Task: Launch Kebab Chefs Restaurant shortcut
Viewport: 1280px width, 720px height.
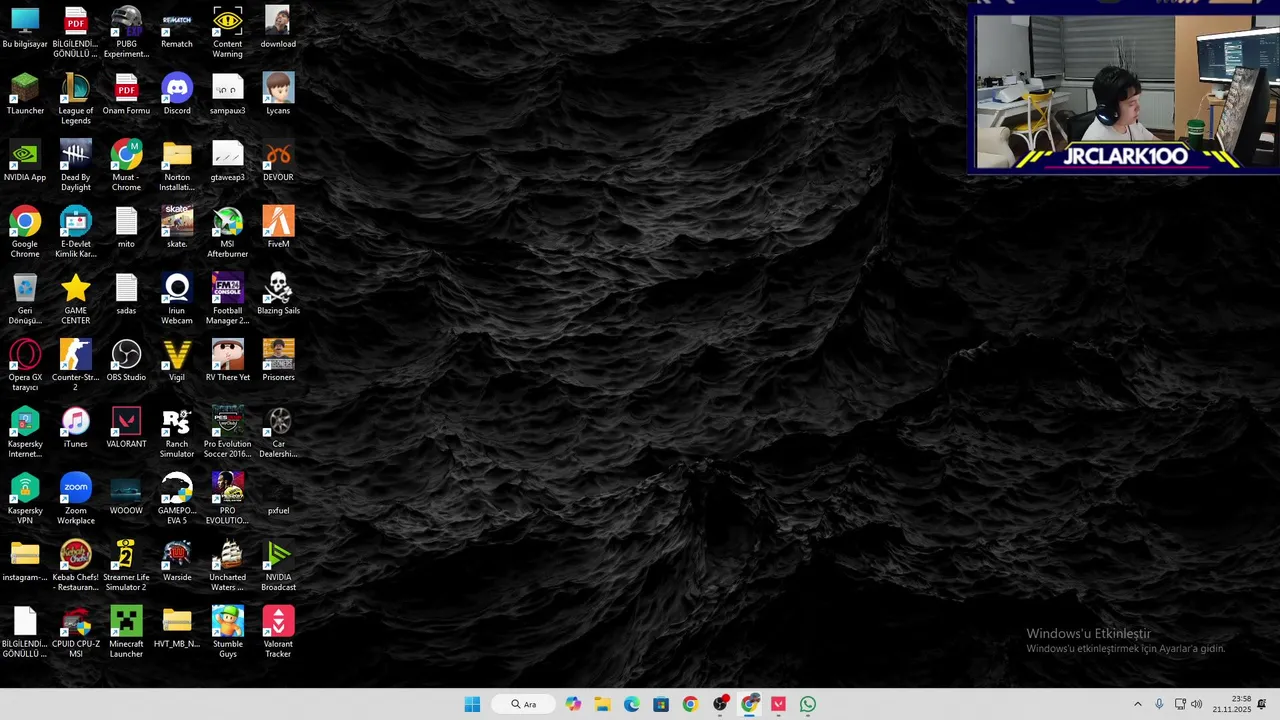Action: 75,566
